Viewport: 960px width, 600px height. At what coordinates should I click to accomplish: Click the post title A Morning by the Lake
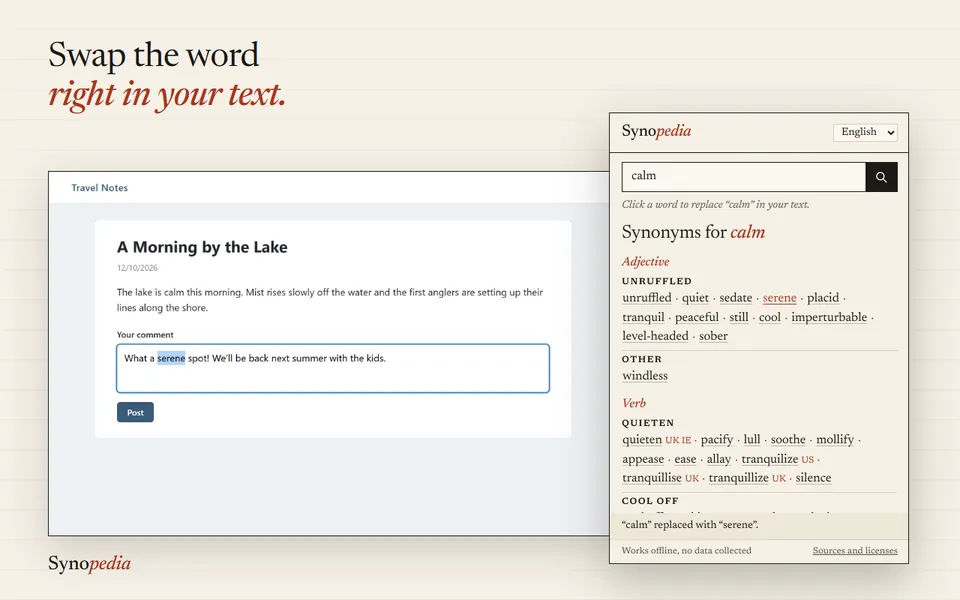202,247
